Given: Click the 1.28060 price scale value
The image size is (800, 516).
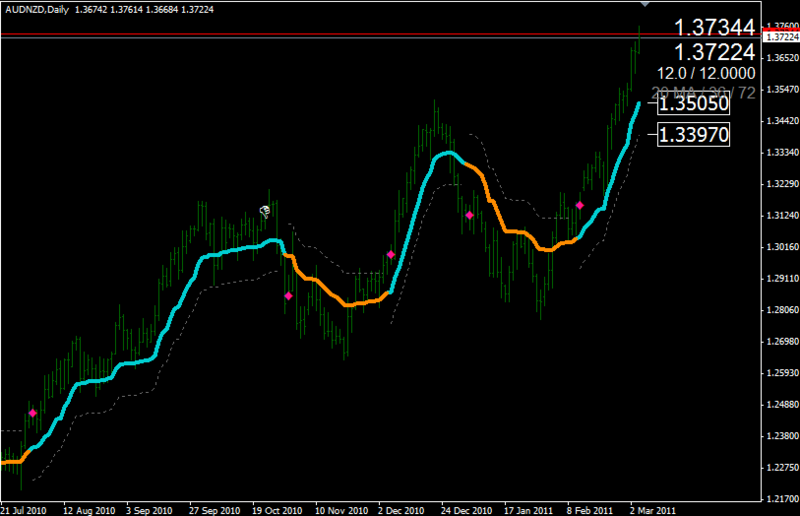Looking at the screenshot, I should (783, 310).
